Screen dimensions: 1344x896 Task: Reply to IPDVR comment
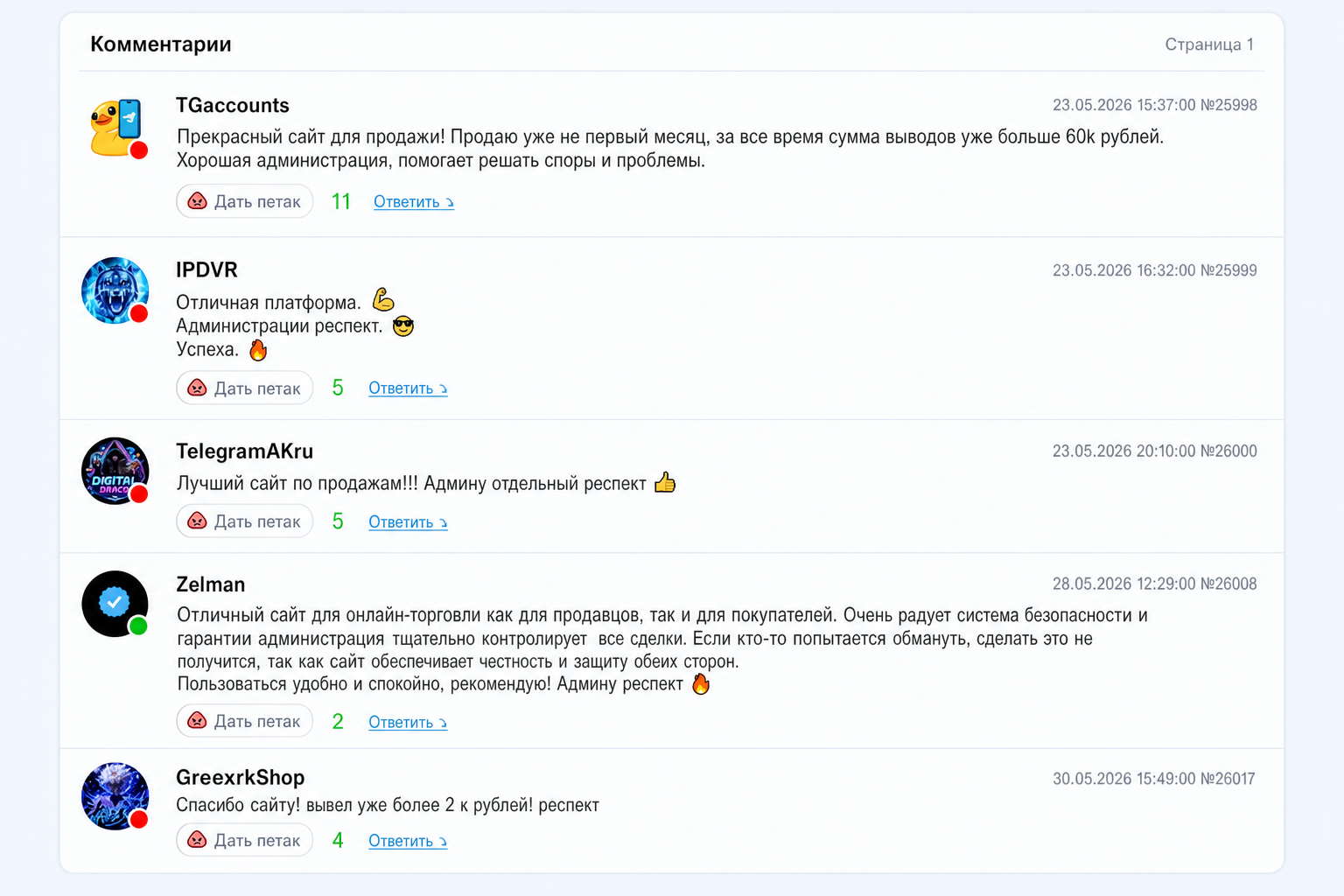(408, 388)
